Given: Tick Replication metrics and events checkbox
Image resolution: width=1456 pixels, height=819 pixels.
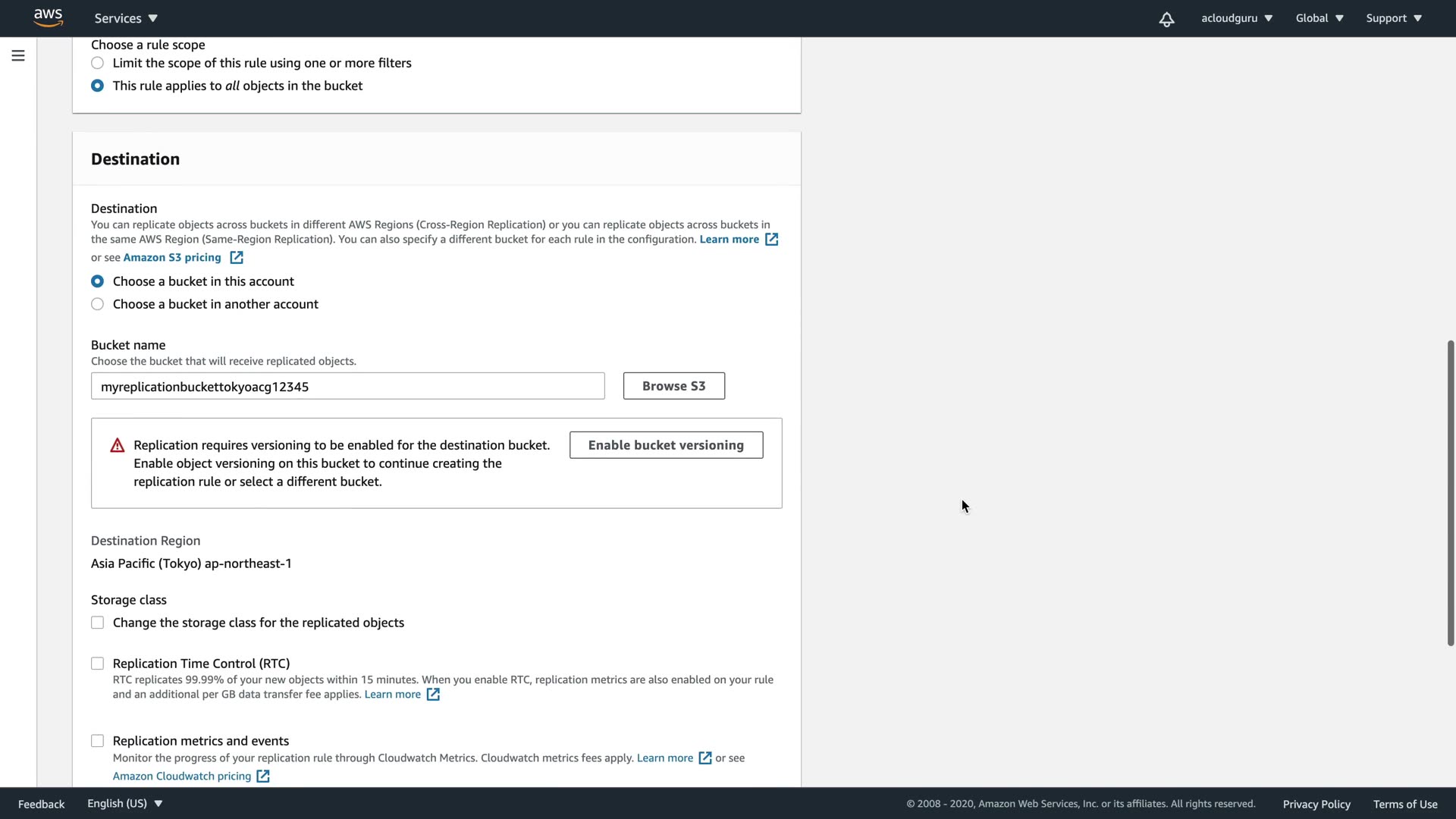Looking at the screenshot, I should click(97, 741).
